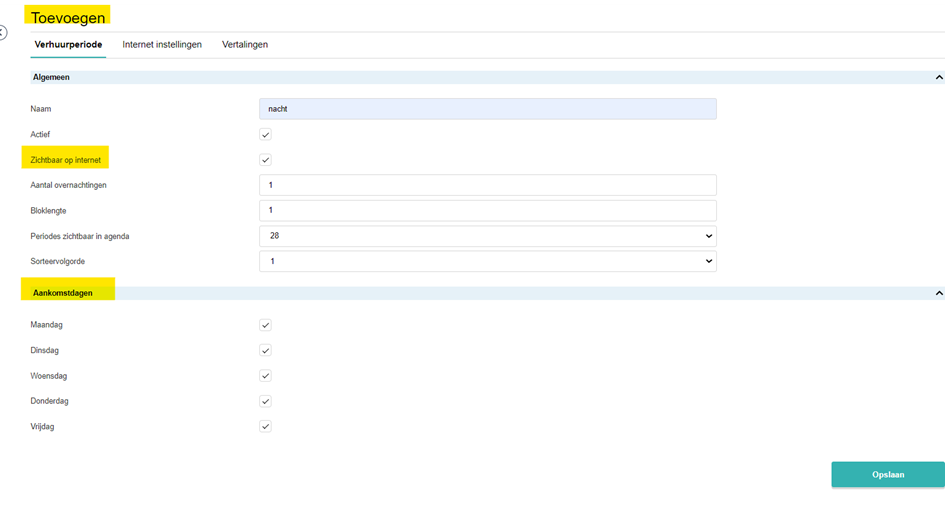The height and width of the screenshot is (525, 945).
Task: Select the Verhuurperiode tab
Action: coord(68,45)
